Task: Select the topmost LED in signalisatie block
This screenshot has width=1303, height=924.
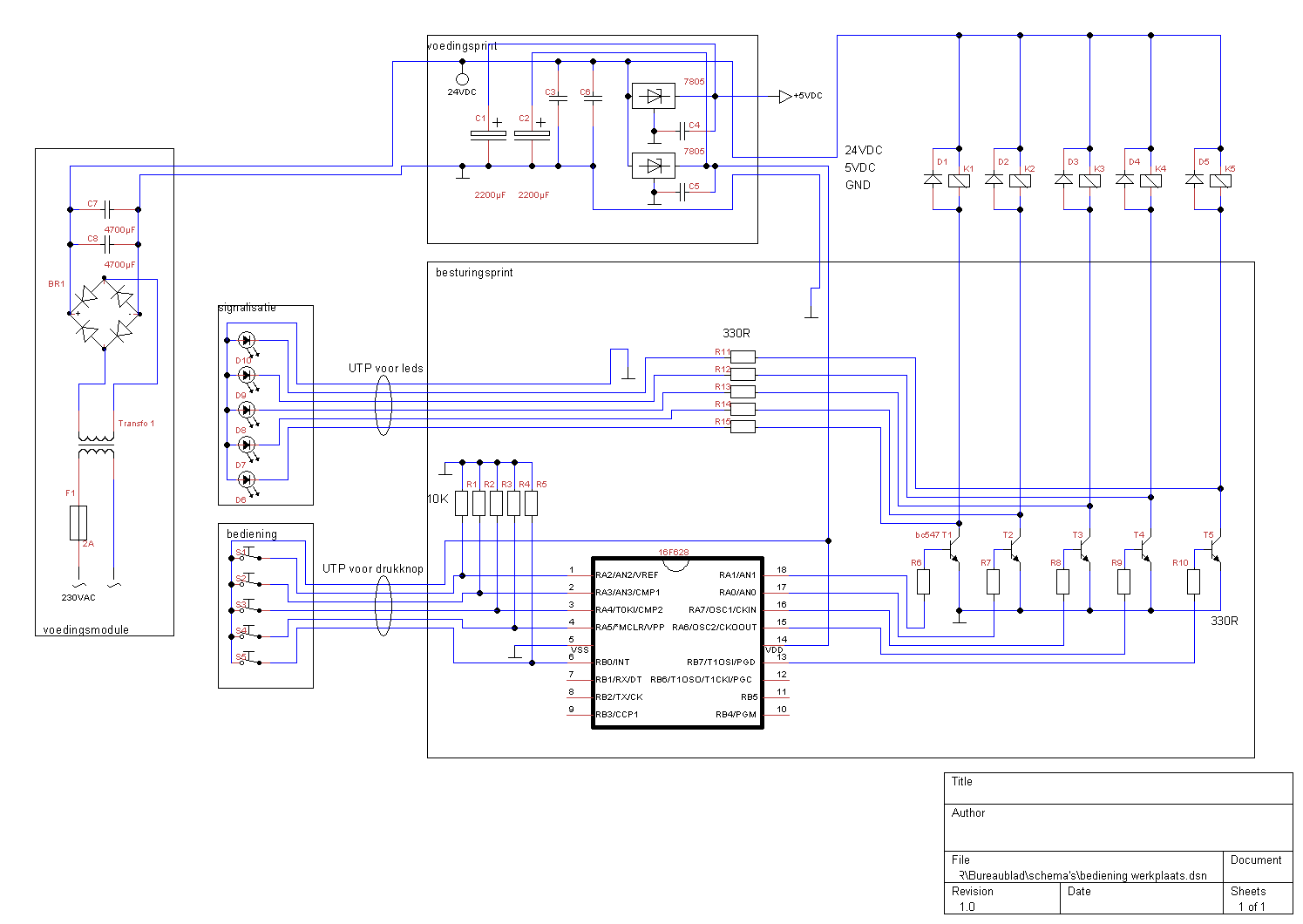Action: tap(247, 340)
